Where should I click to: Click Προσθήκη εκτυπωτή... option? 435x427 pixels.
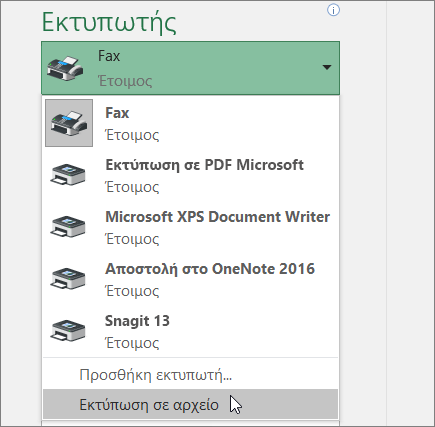[191, 375]
